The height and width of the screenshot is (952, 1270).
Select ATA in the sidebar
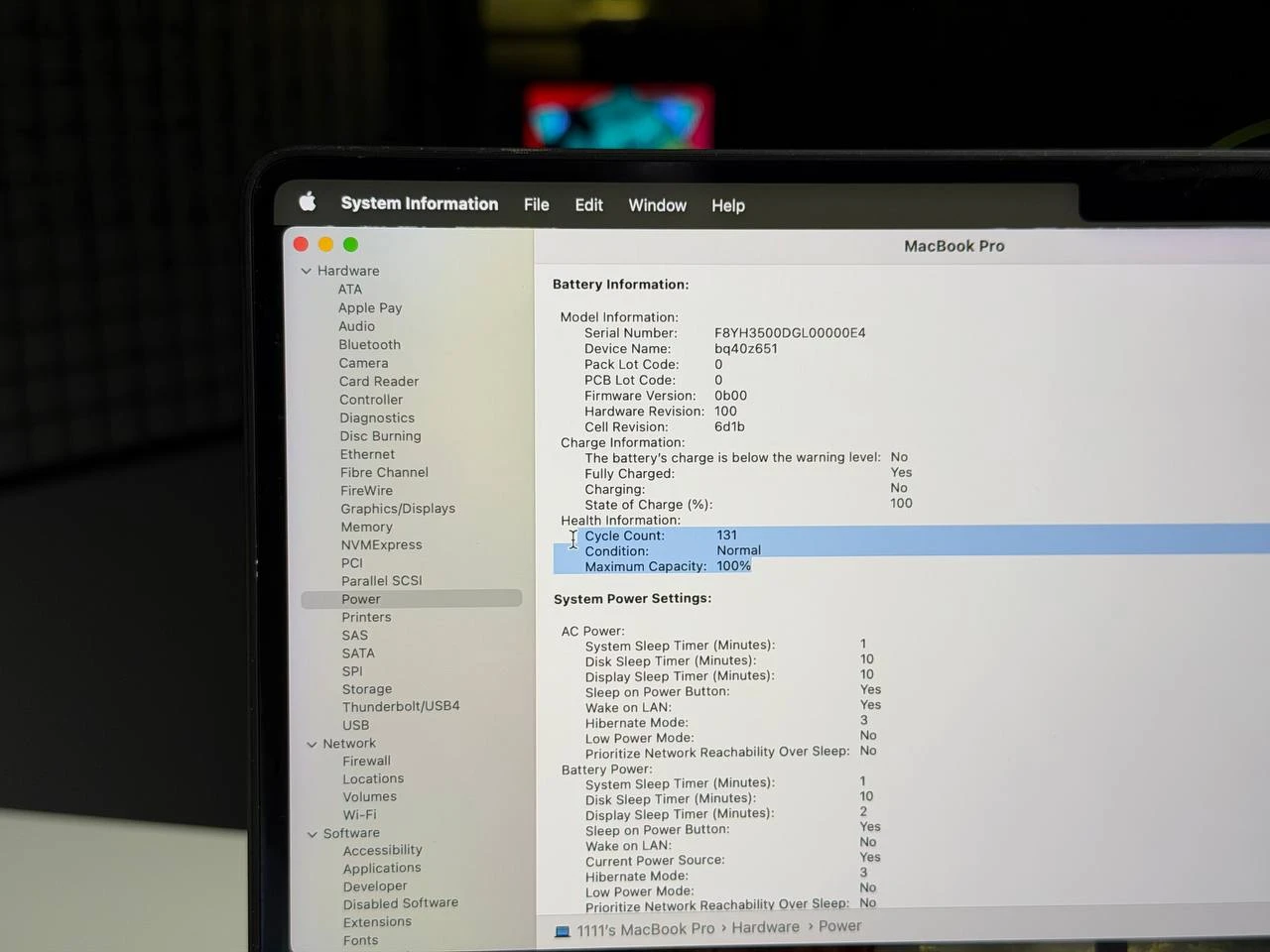(349, 290)
